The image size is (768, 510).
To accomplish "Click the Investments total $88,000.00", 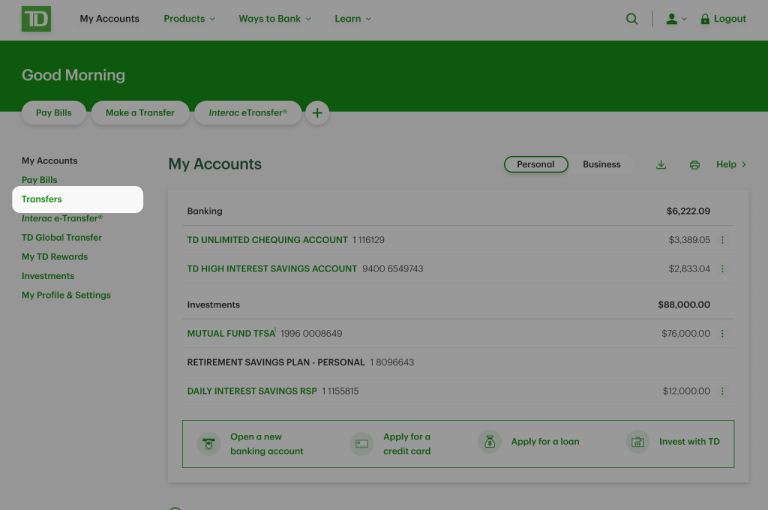I will click(x=684, y=305).
